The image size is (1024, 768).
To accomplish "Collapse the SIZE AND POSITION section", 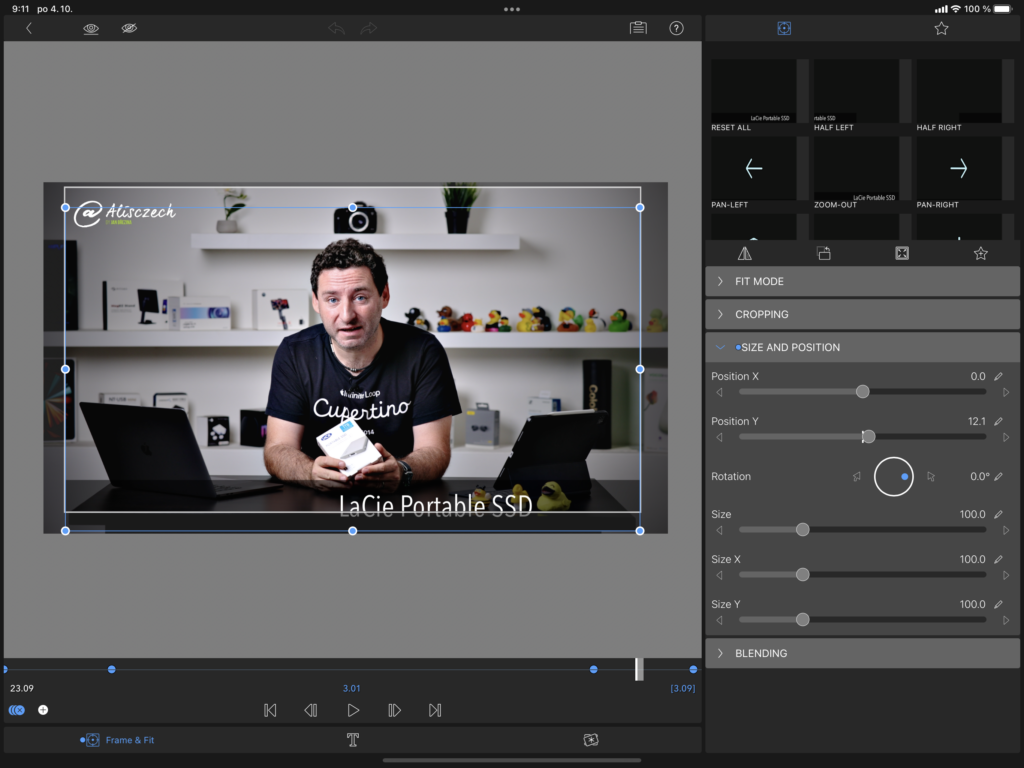I will point(862,347).
